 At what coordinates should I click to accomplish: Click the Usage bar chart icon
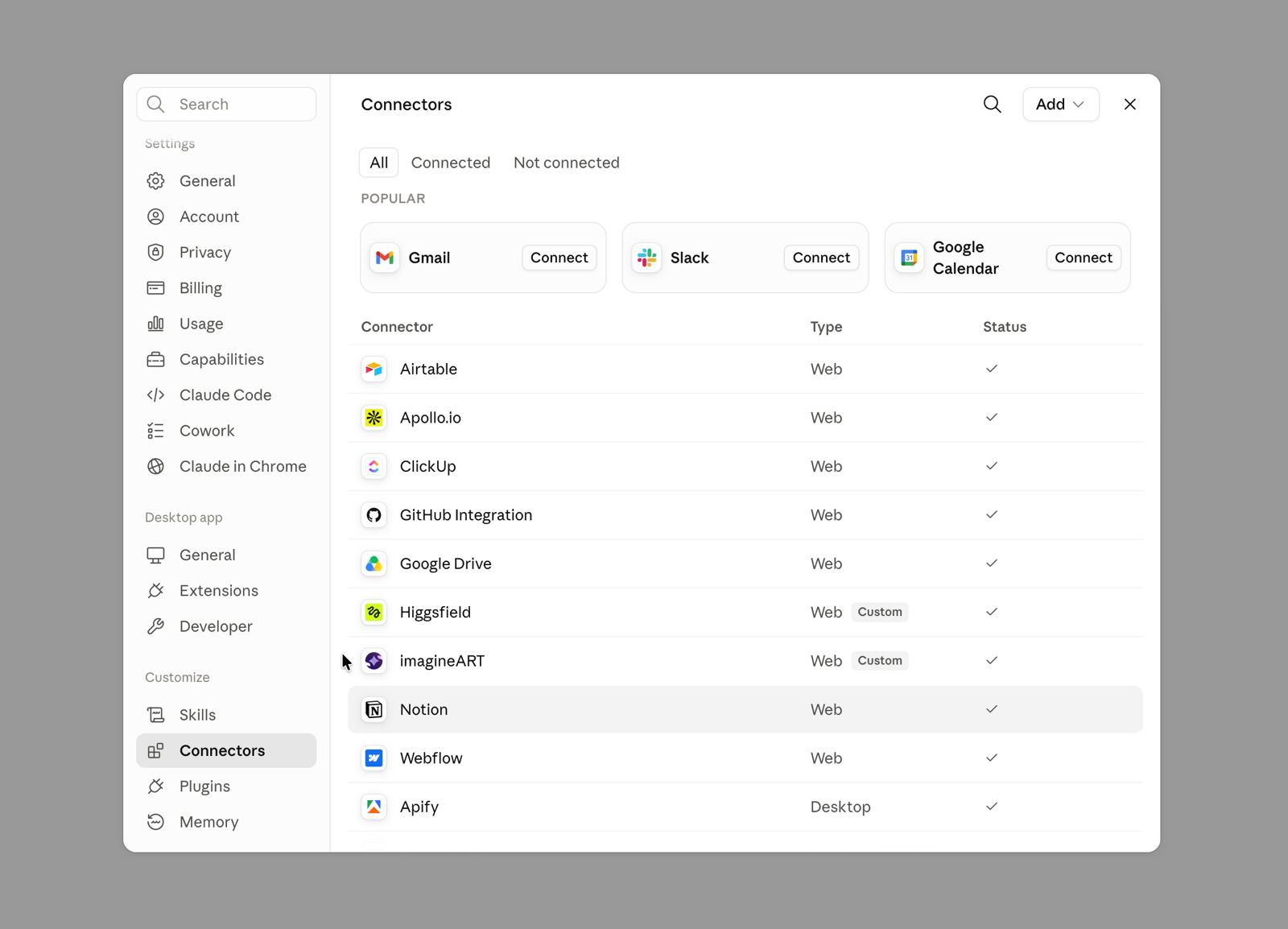[156, 324]
